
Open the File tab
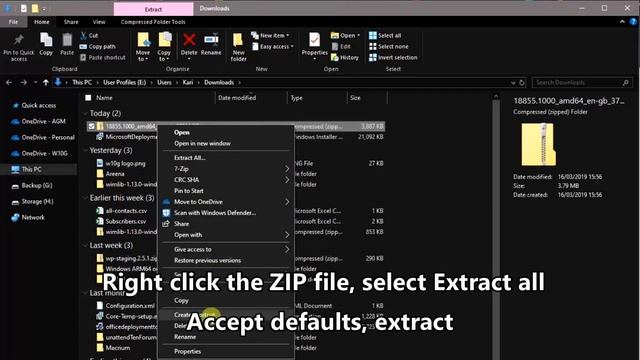[13, 22]
